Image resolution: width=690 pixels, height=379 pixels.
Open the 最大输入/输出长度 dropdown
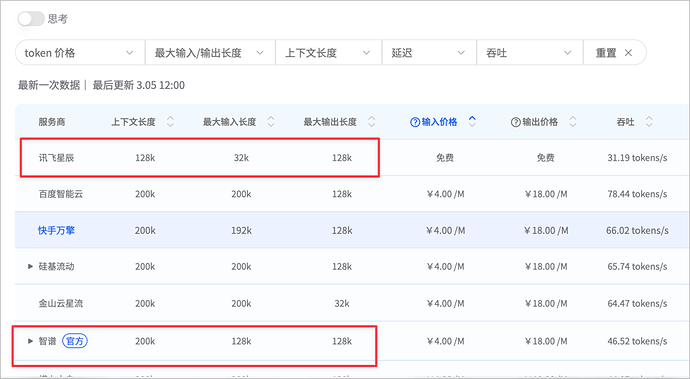210,53
